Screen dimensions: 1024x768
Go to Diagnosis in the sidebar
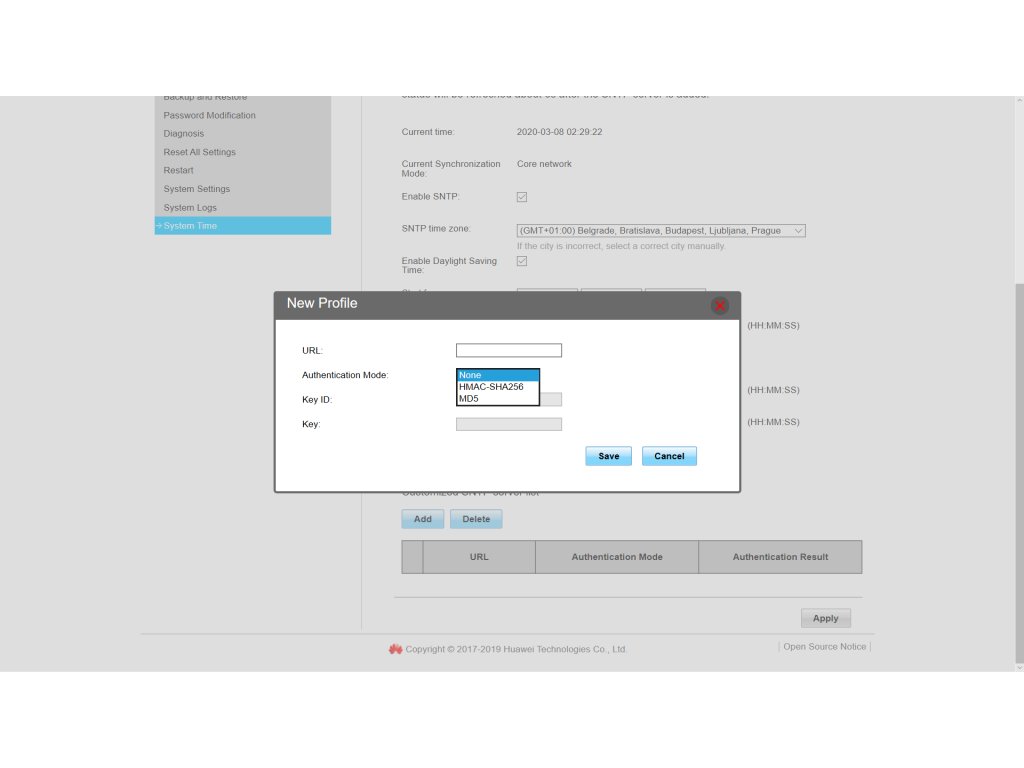184,133
